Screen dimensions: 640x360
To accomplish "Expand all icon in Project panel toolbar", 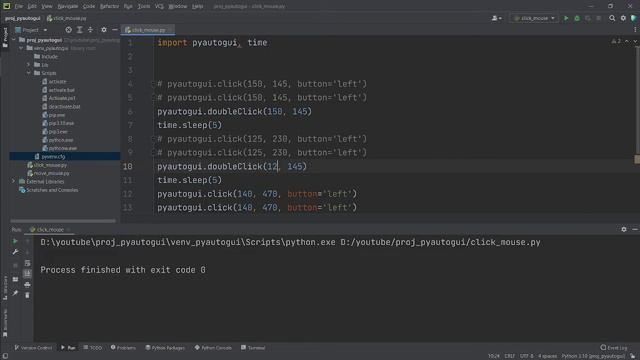I will point(80,30).
